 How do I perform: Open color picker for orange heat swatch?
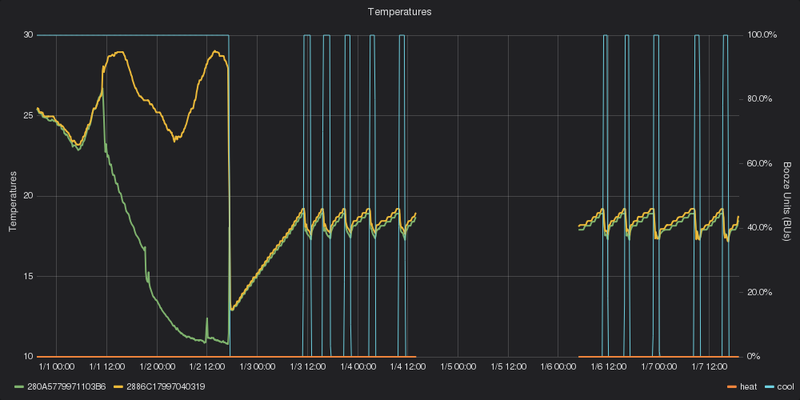coord(733,387)
